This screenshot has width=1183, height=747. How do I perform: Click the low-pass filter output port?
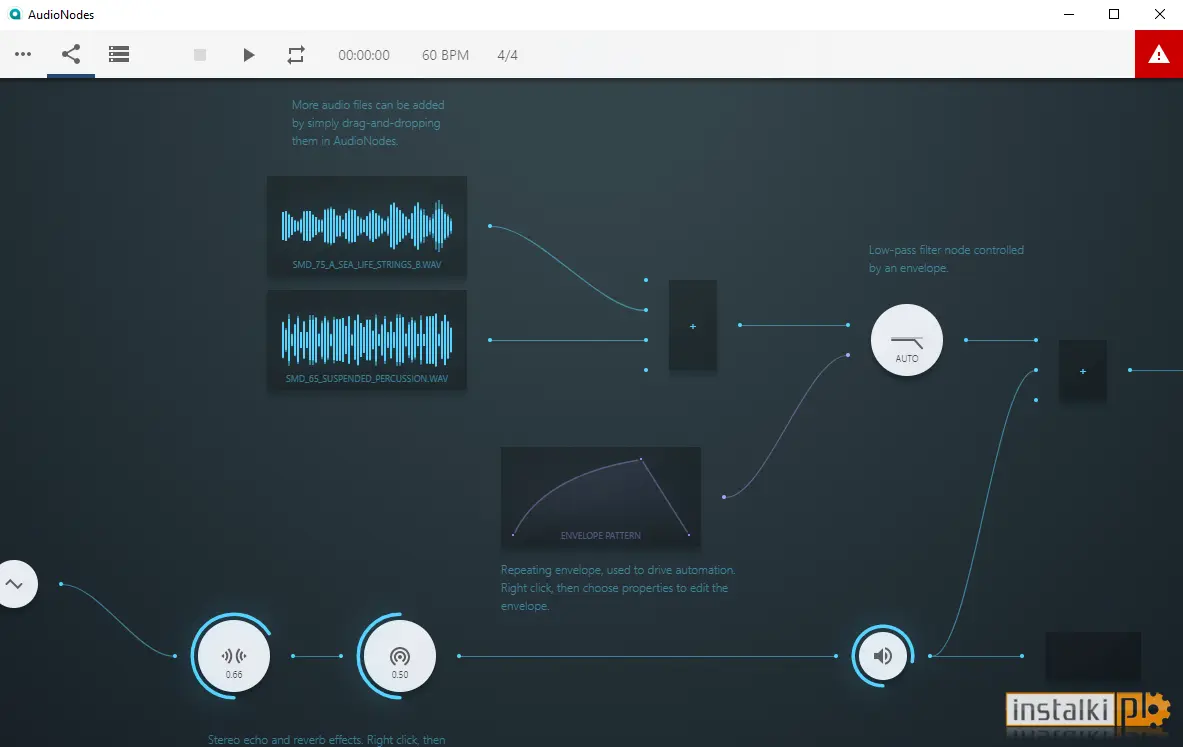[x=966, y=340]
